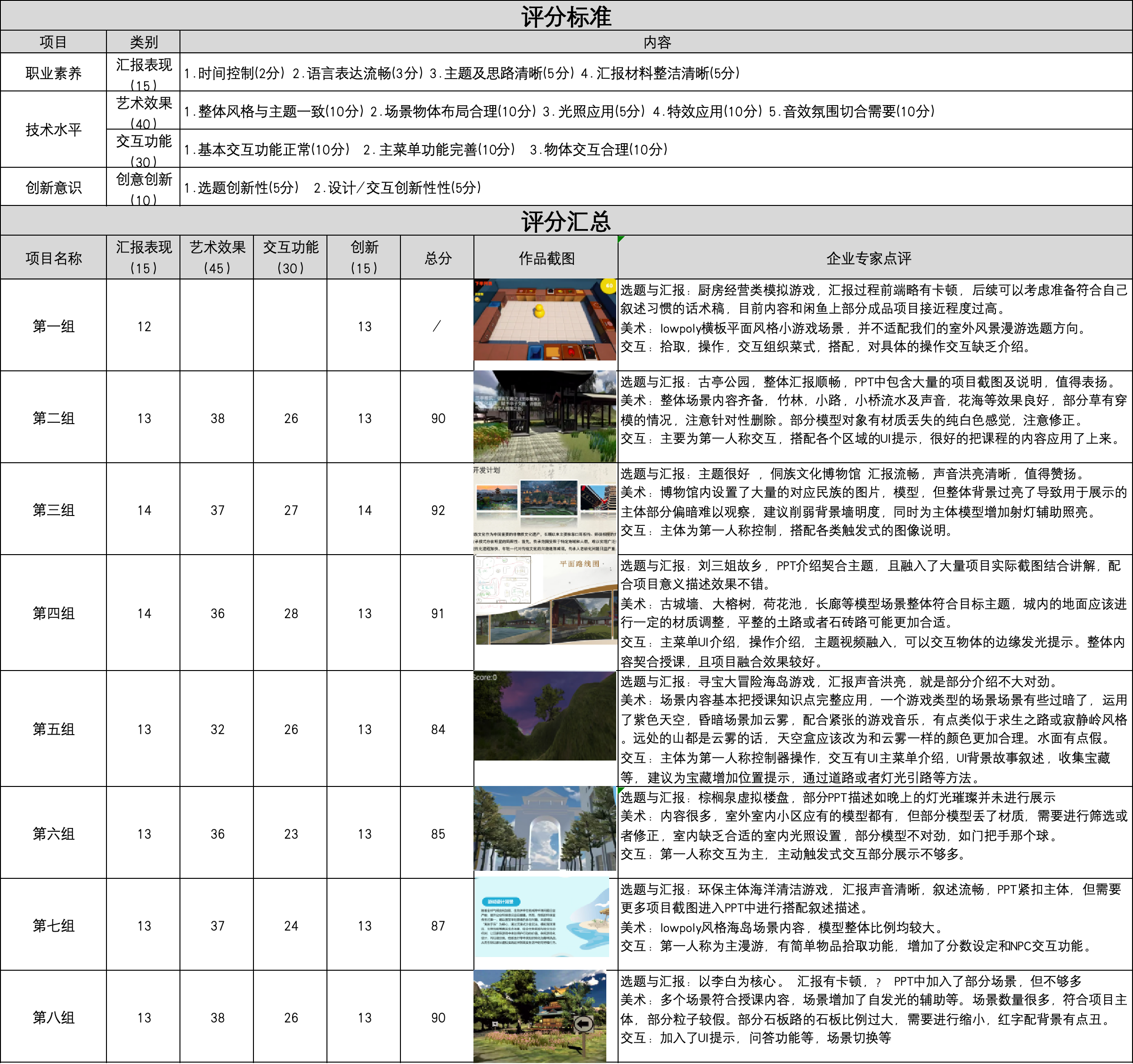This screenshot has height=1064, width=1133.
Task: Select the 第八组 name cell
Action: (x=54, y=1016)
